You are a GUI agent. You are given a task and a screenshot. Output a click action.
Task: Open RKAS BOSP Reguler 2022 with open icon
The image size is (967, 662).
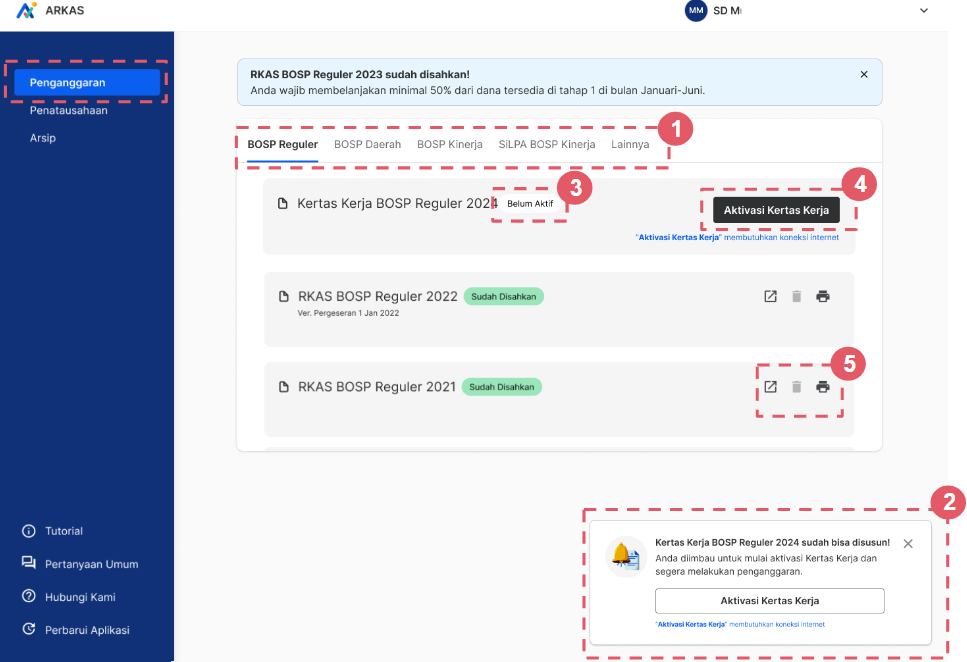[770, 296]
